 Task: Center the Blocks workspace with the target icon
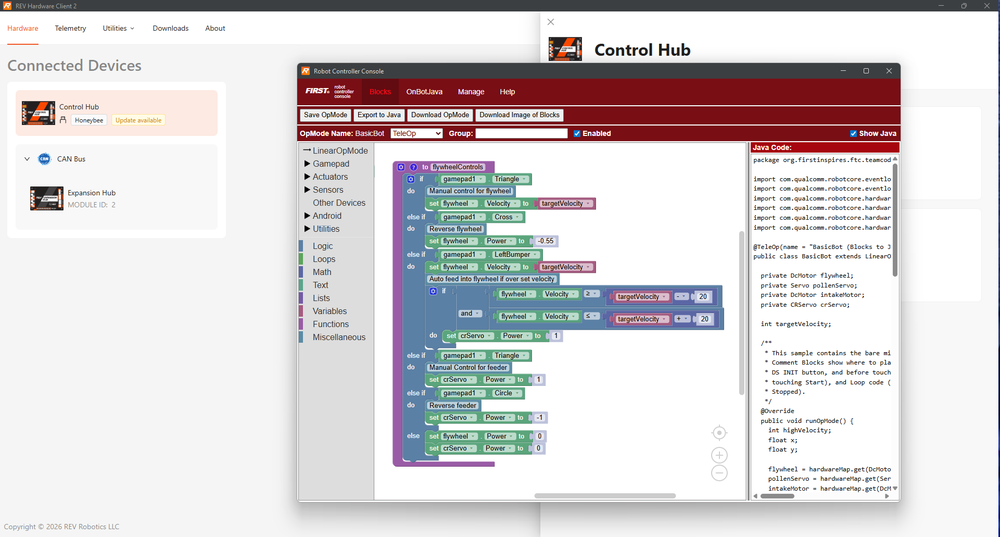(x=719, y=433)
